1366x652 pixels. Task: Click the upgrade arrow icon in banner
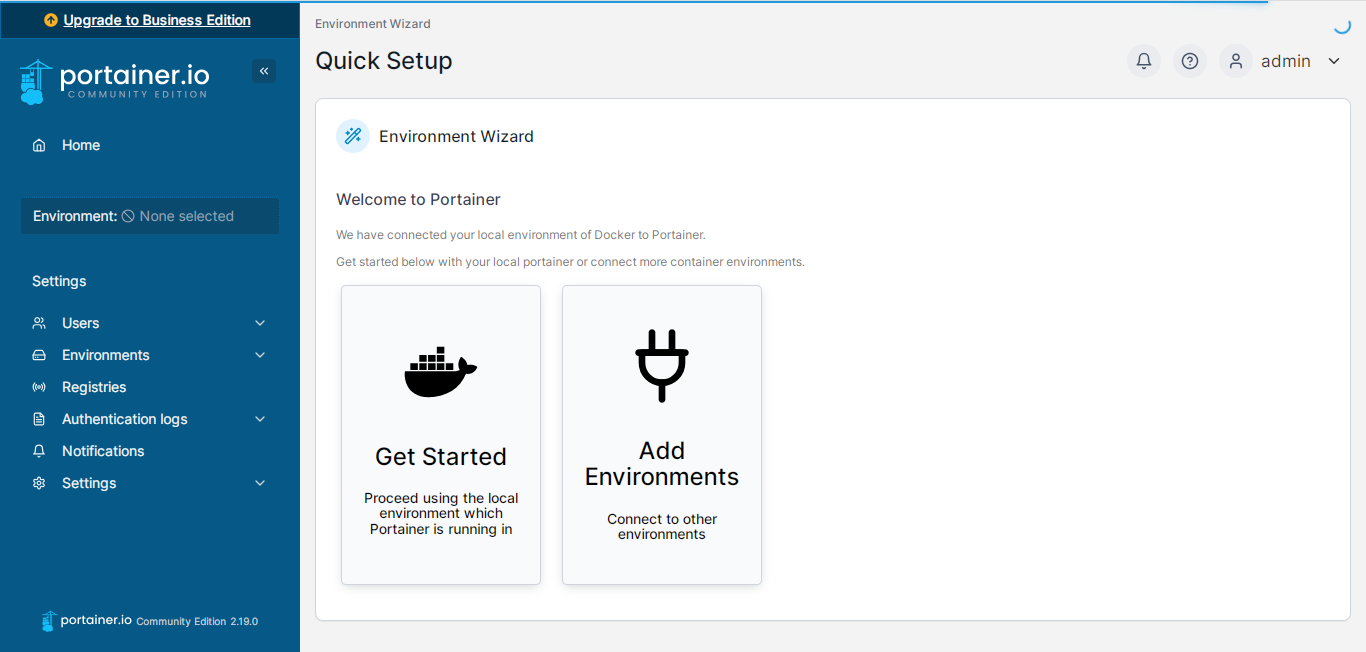[51, 20]
